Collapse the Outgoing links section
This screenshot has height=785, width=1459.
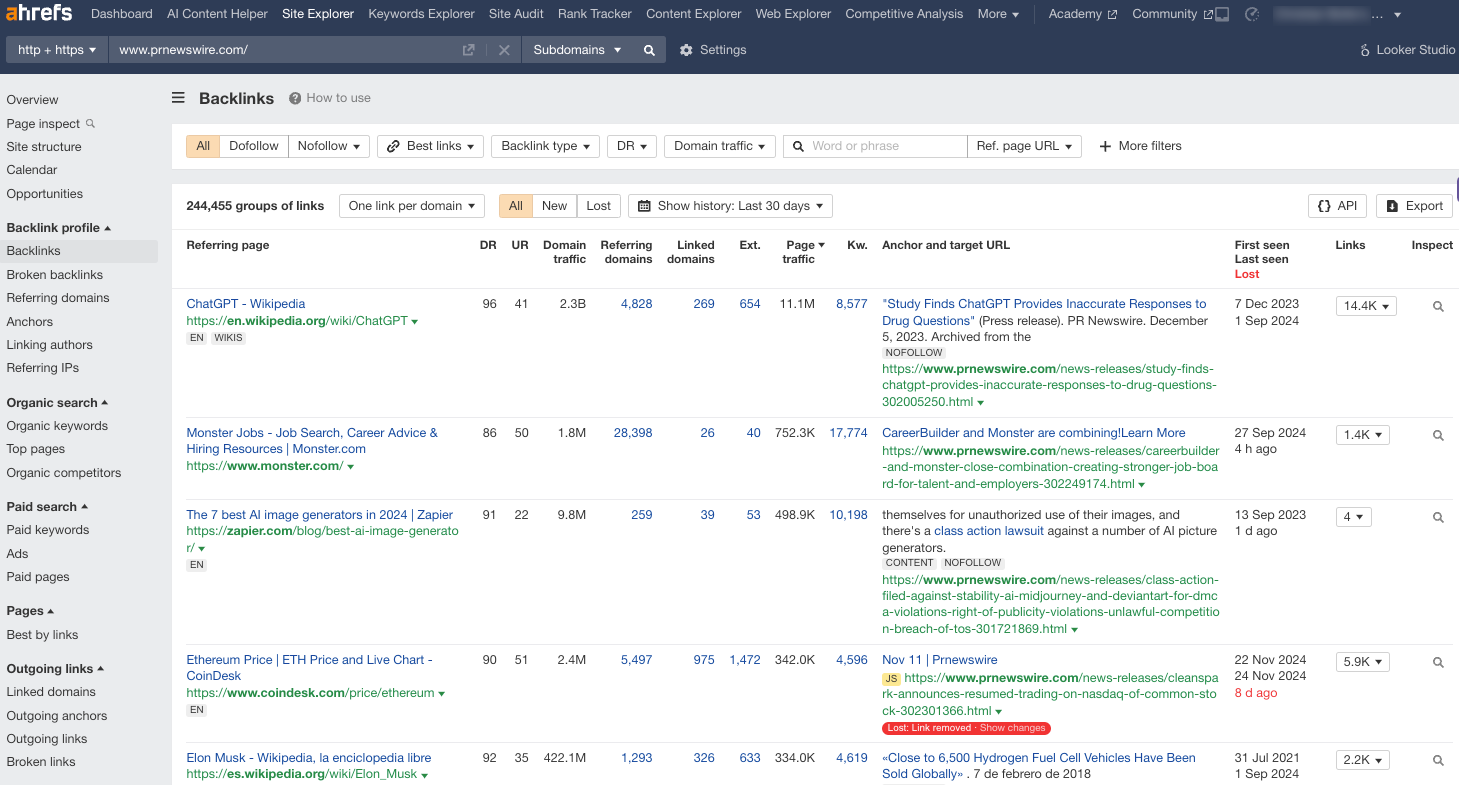coord(55,669)
